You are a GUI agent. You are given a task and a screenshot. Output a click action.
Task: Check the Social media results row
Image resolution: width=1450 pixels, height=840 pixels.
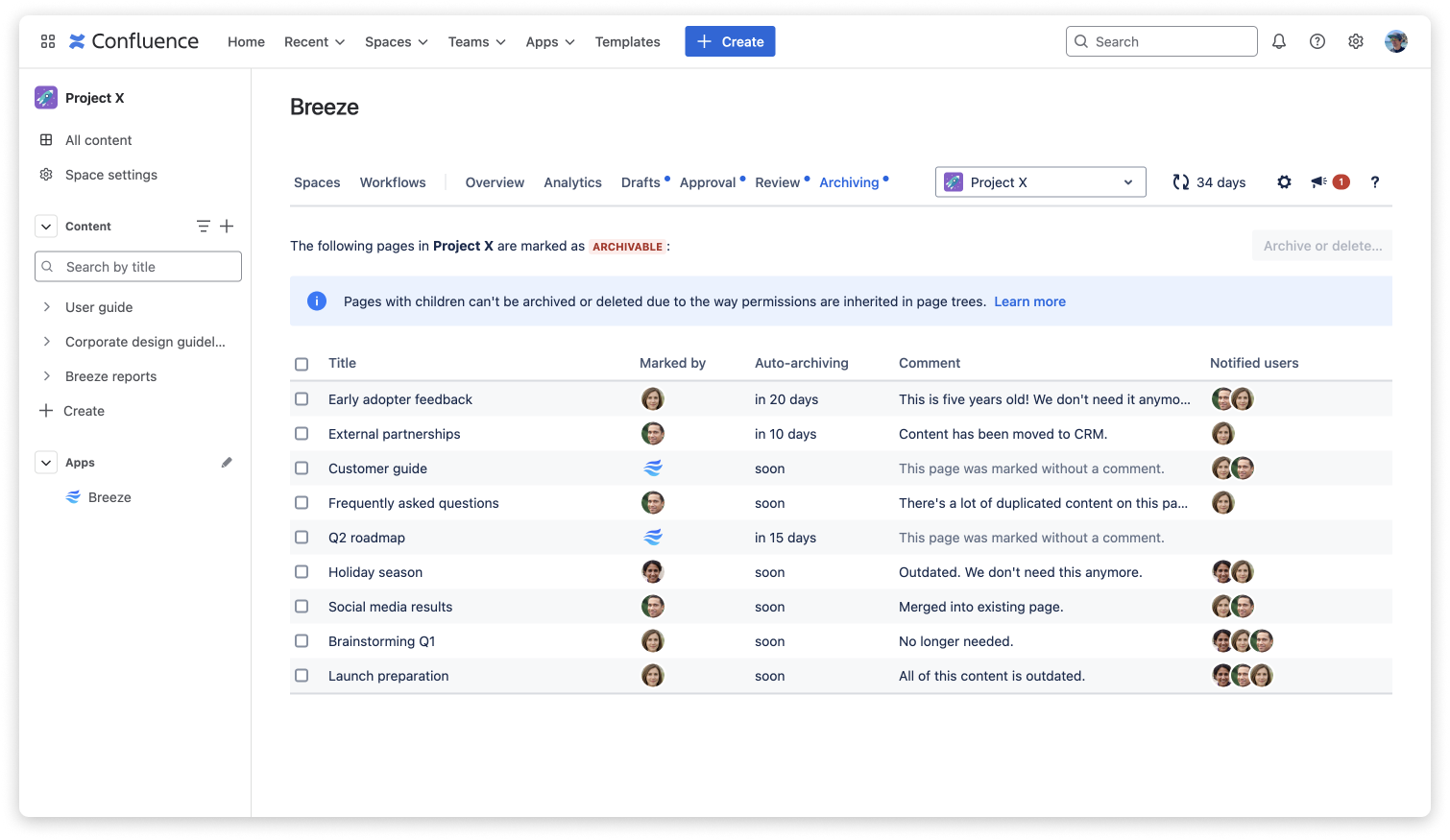click(x=302, y=607)
